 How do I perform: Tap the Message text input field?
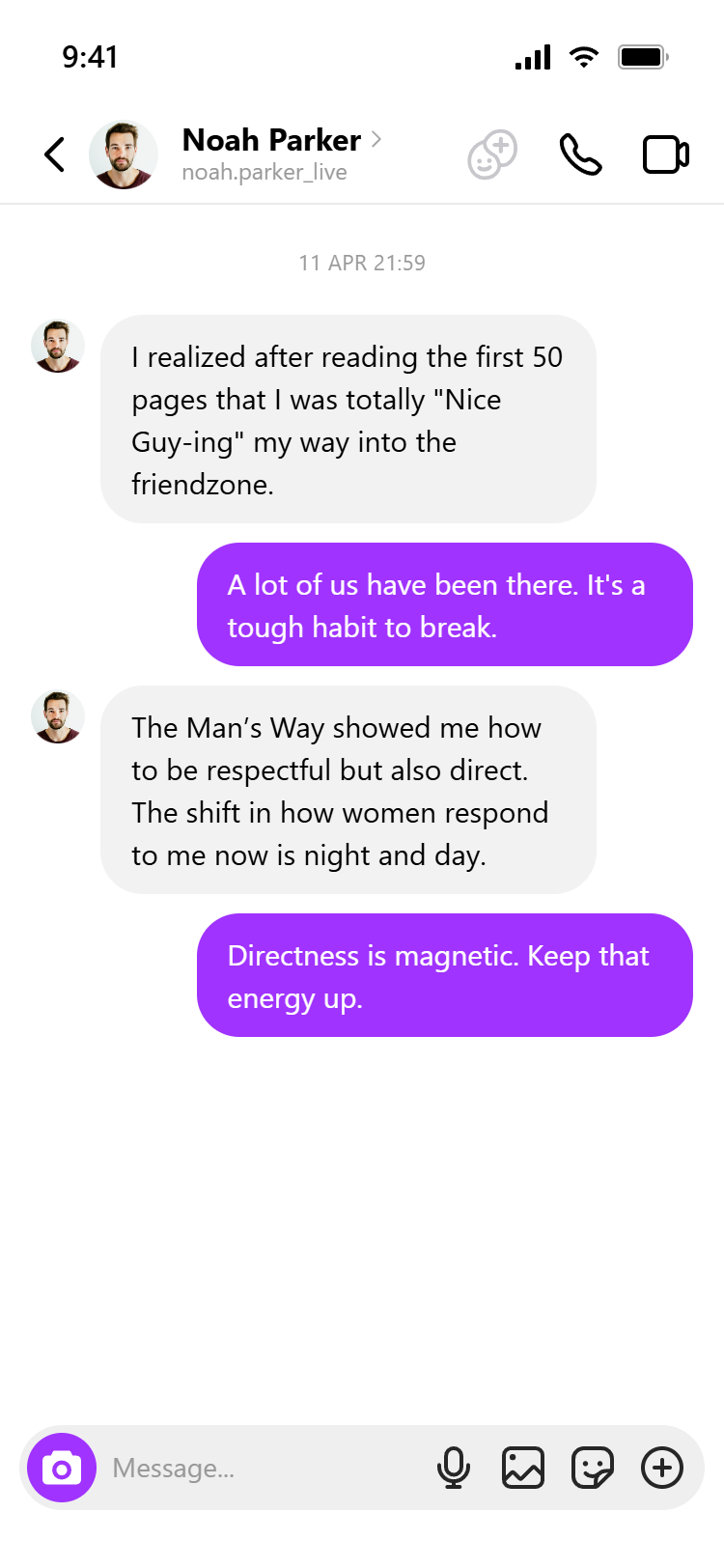(x=261, y=1468)
